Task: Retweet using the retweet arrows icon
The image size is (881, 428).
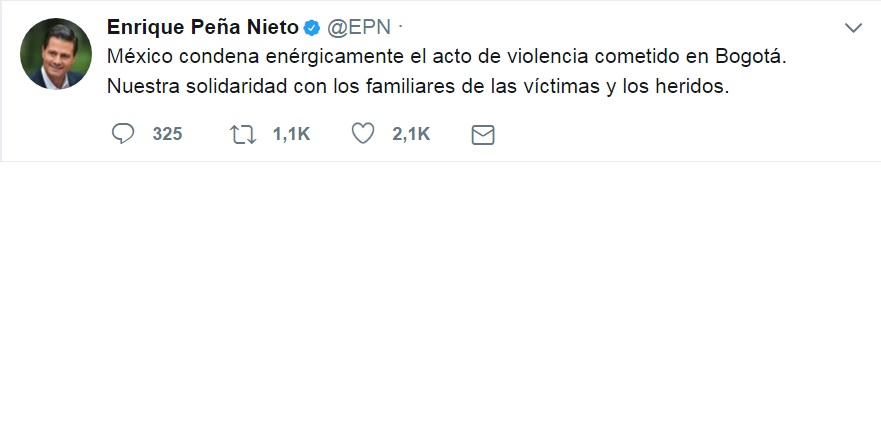Action: click(x=243, y=135)
